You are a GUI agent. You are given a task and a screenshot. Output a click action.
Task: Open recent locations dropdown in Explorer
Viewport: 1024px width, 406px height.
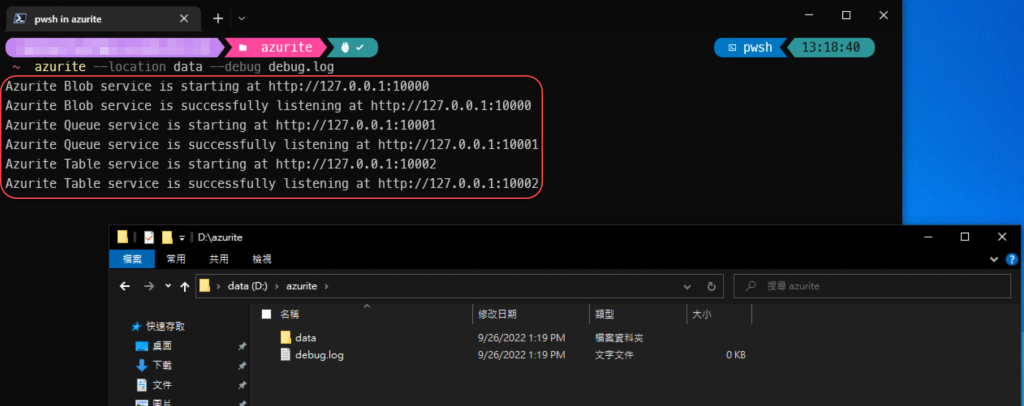[168, 286]
